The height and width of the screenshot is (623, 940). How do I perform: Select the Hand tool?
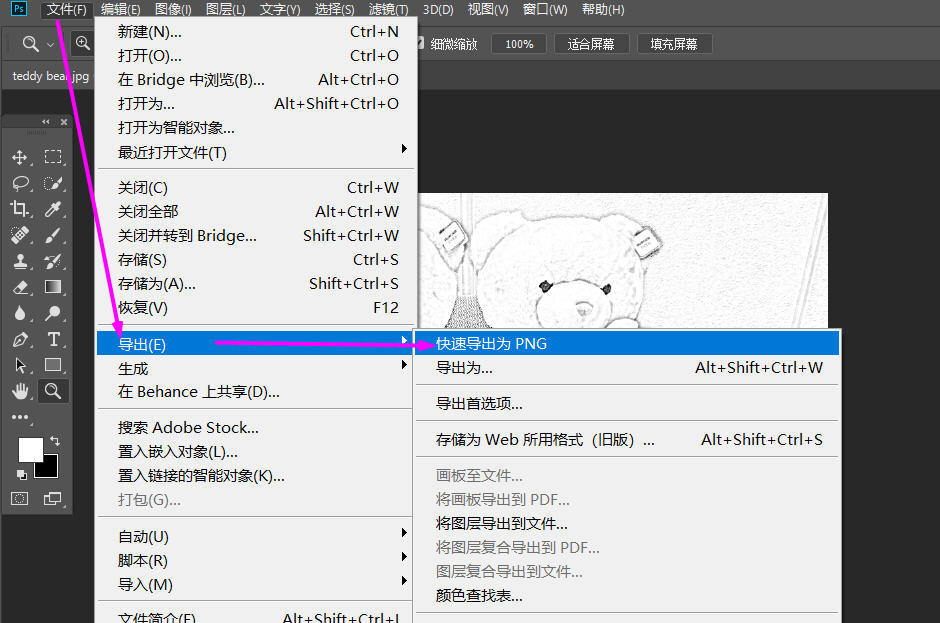(x=19, y=390)
